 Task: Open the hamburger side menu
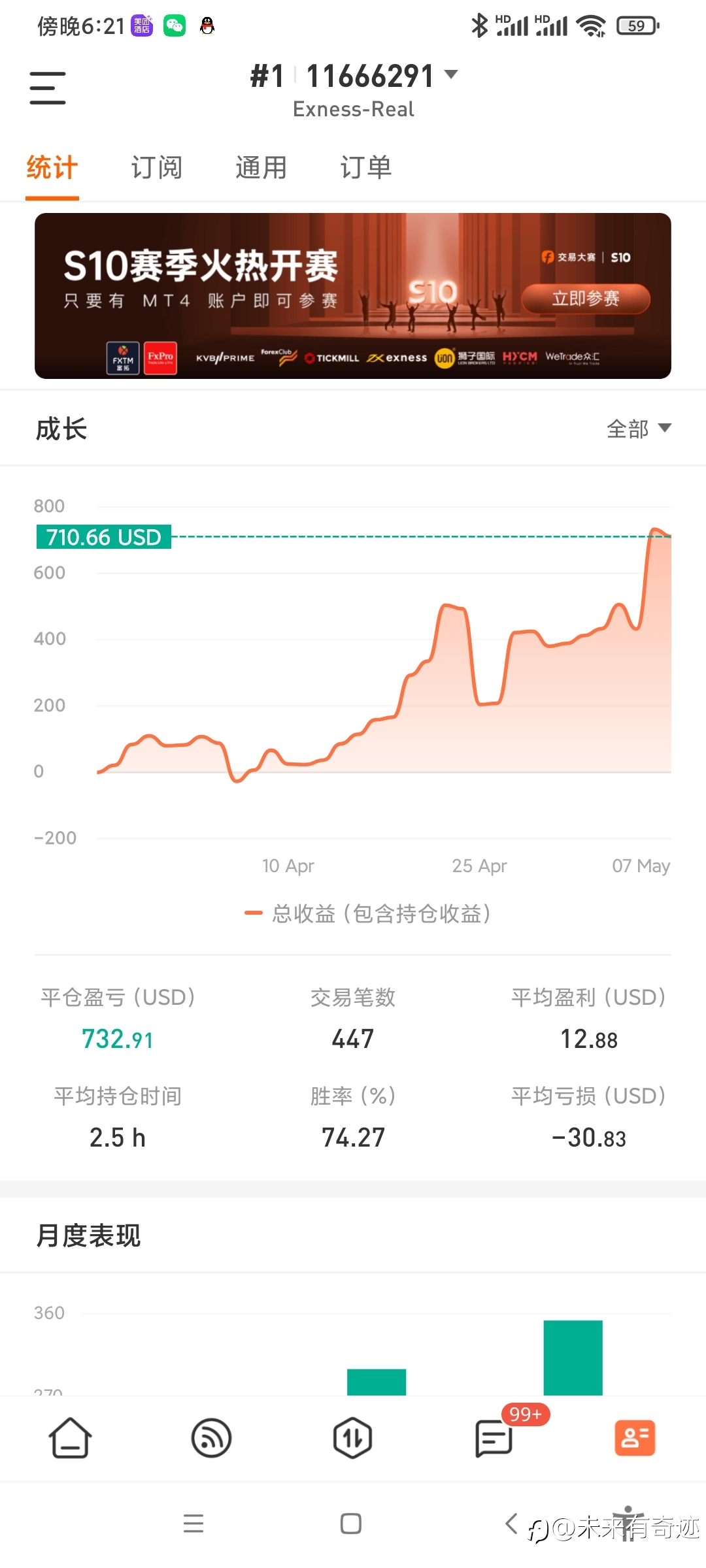(48, 88)
